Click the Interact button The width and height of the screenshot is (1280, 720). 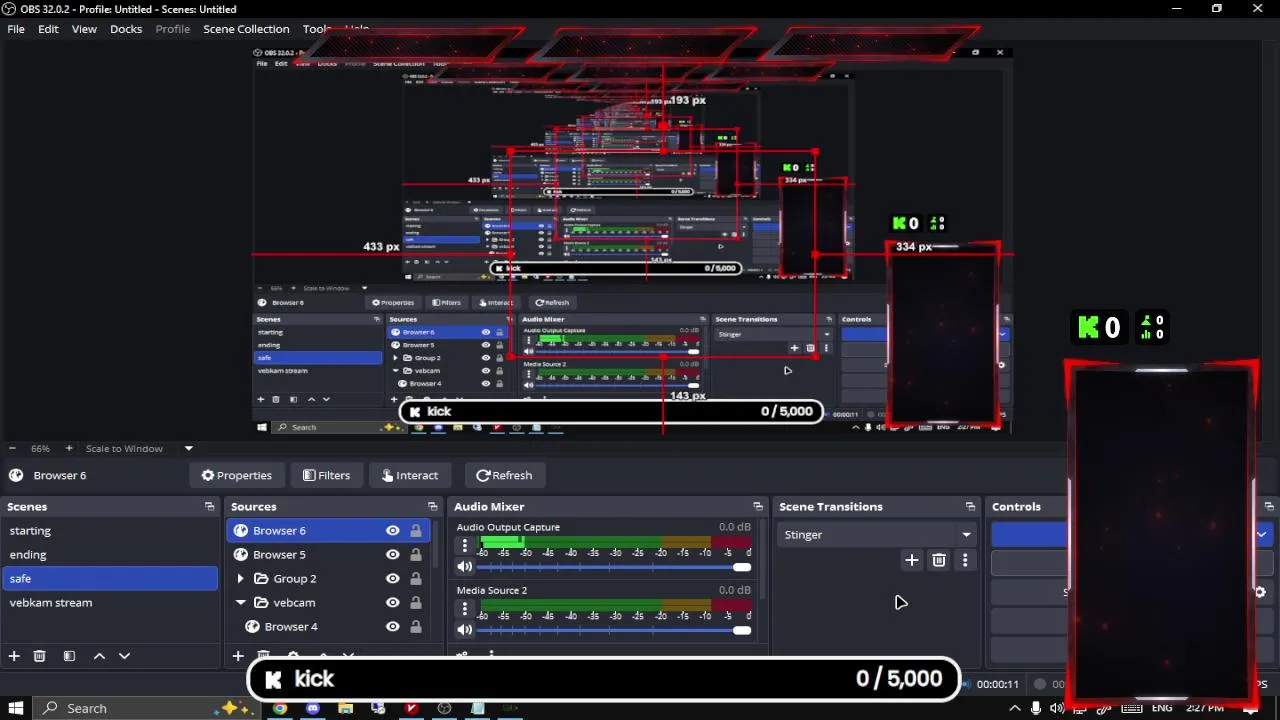coord(408,475)
